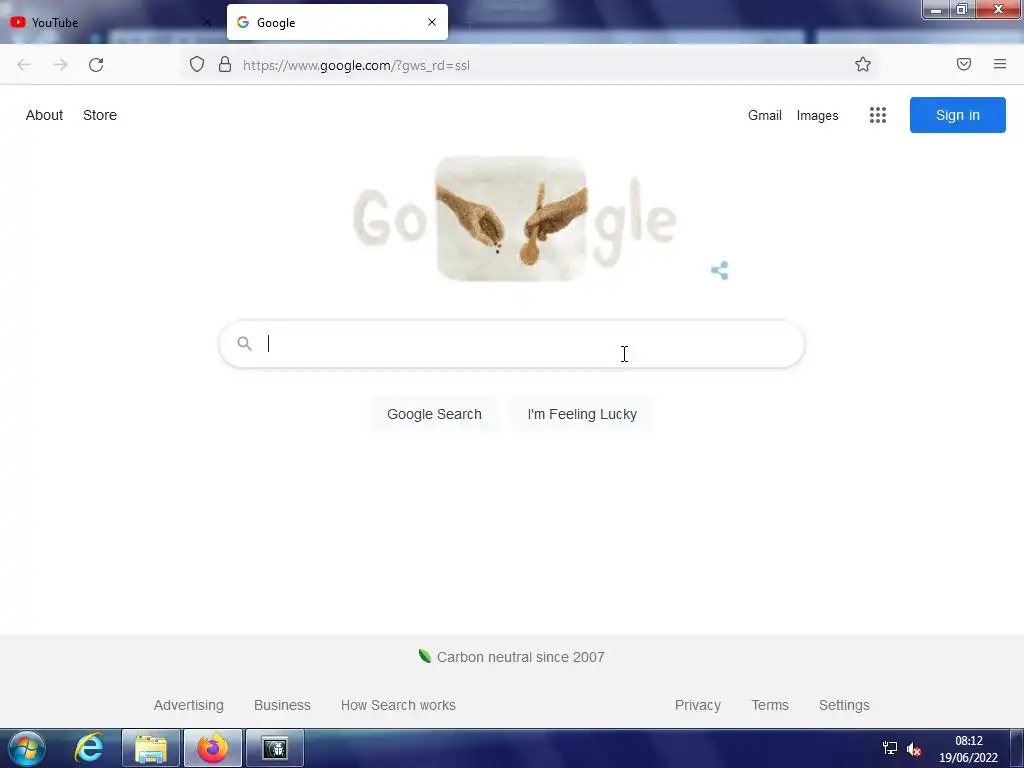1024x768 pixels.
Task: Show site security info via padlock icon
Action: click(x=225, y=64)
